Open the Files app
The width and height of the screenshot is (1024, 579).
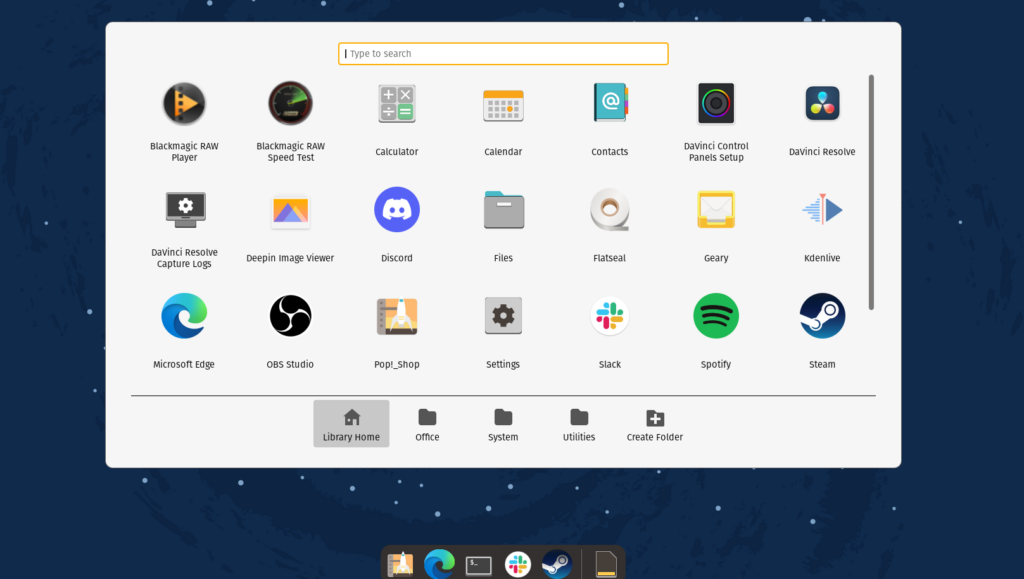[x=504, y=210]
